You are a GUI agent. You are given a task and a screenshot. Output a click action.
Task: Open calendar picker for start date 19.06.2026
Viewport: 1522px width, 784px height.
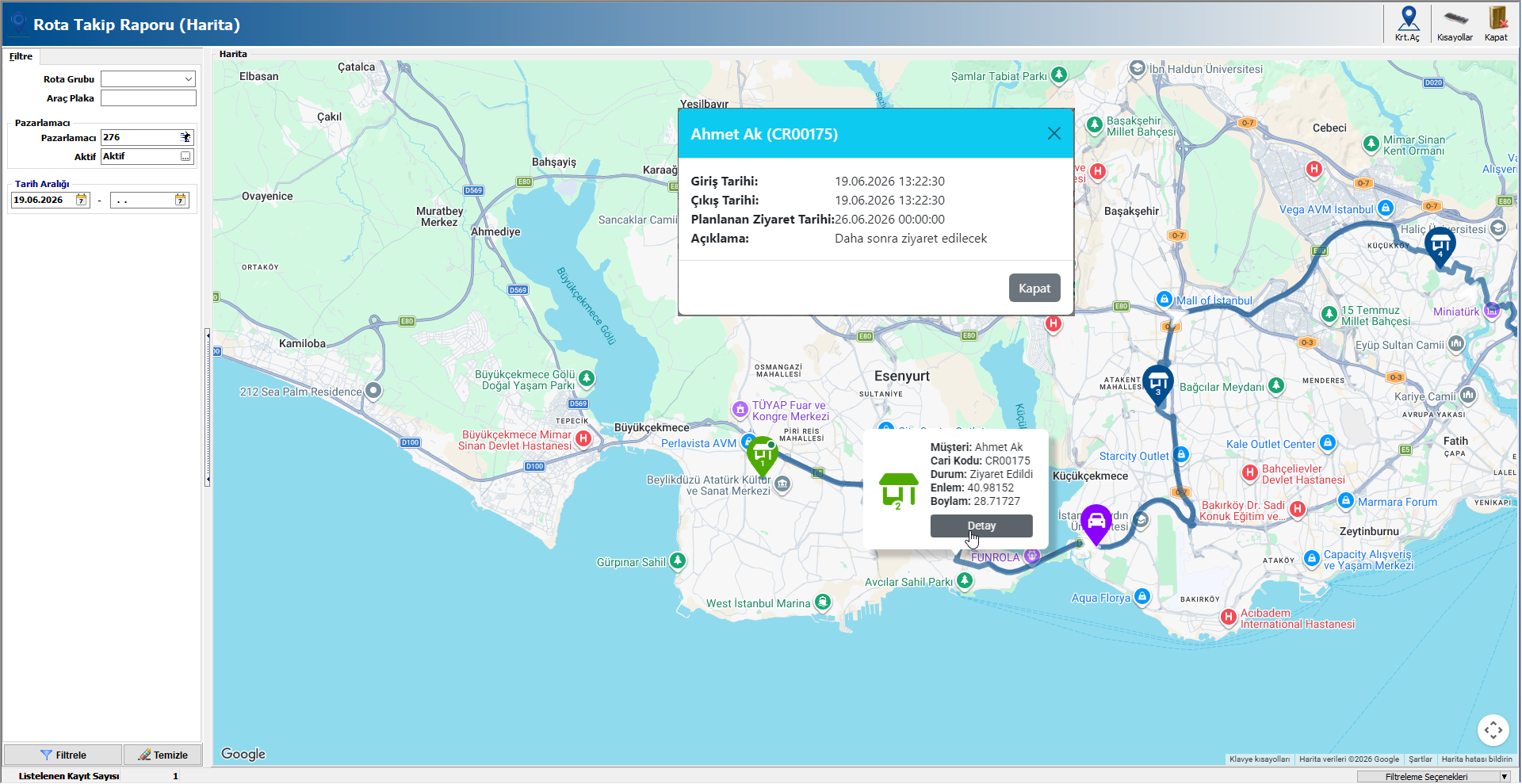point(81,200)
